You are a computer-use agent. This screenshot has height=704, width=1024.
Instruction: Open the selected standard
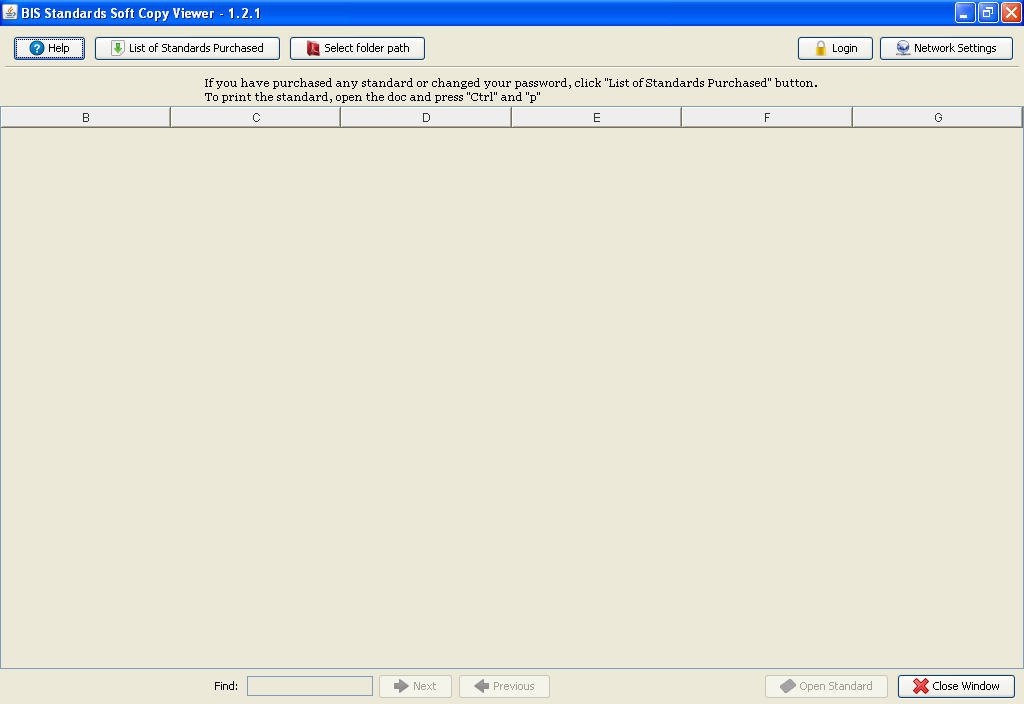(826, 686)
